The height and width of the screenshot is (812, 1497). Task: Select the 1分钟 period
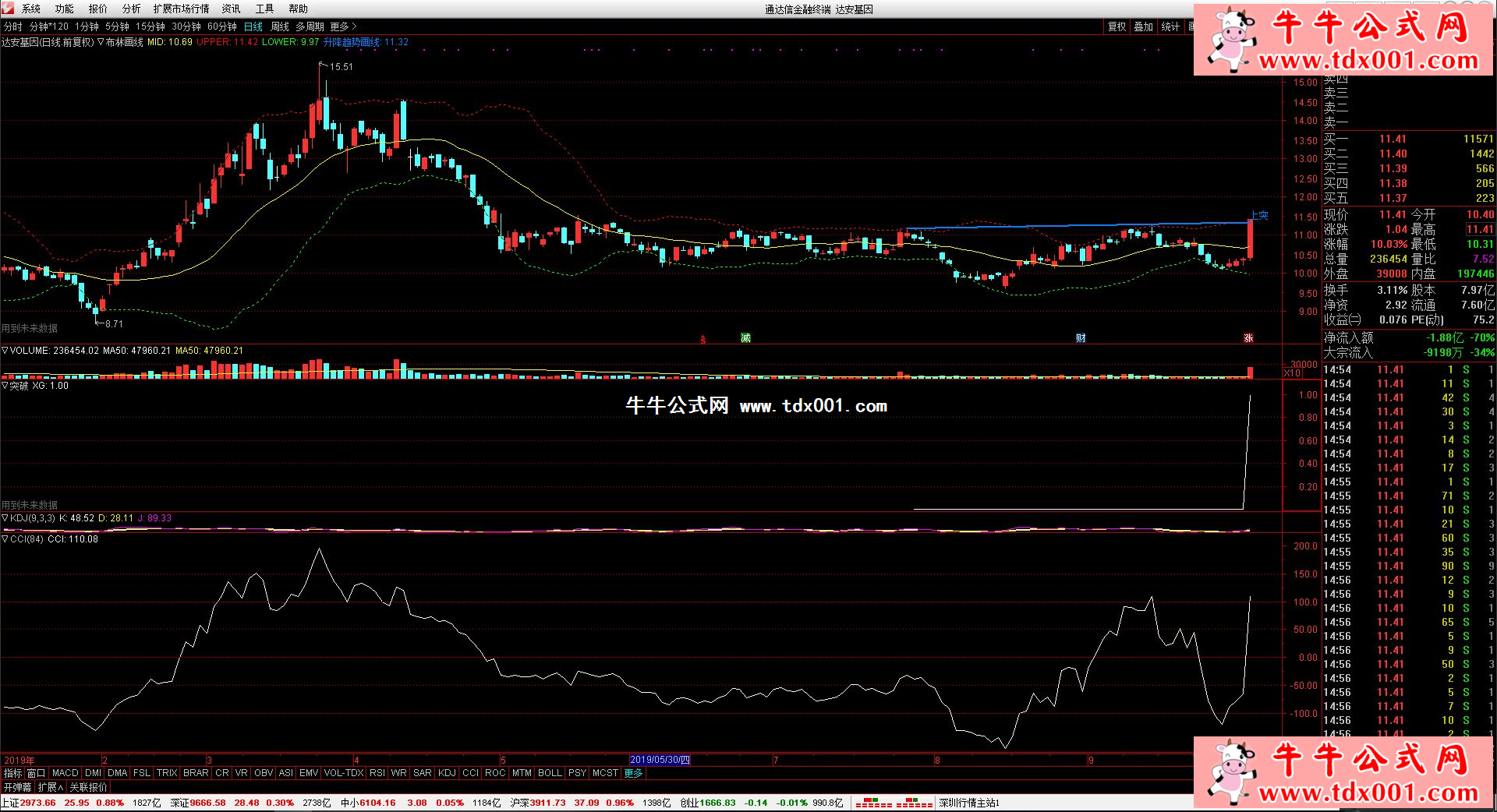tap(87, 26)
